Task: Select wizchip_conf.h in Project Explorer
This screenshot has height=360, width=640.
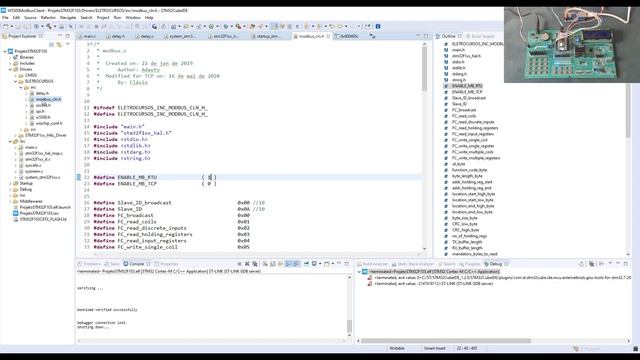Action: [x=49, y=123]
